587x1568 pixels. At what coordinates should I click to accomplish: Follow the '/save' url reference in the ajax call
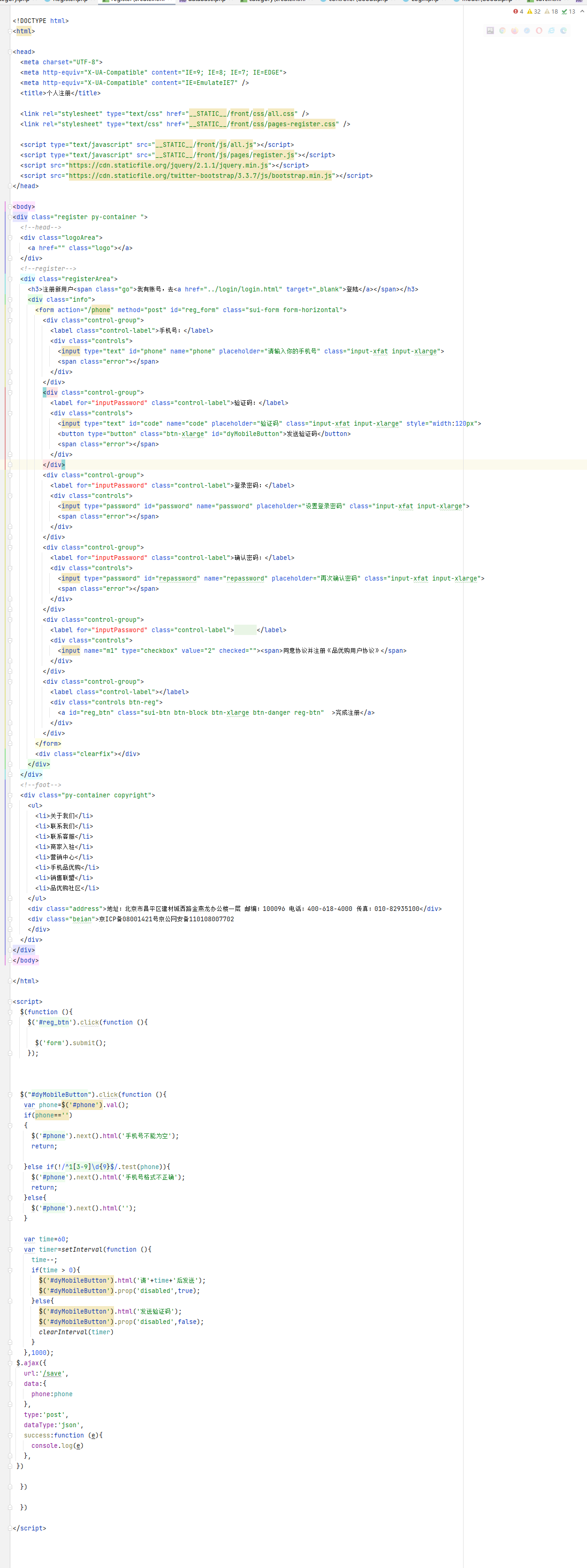(52, 1374)
